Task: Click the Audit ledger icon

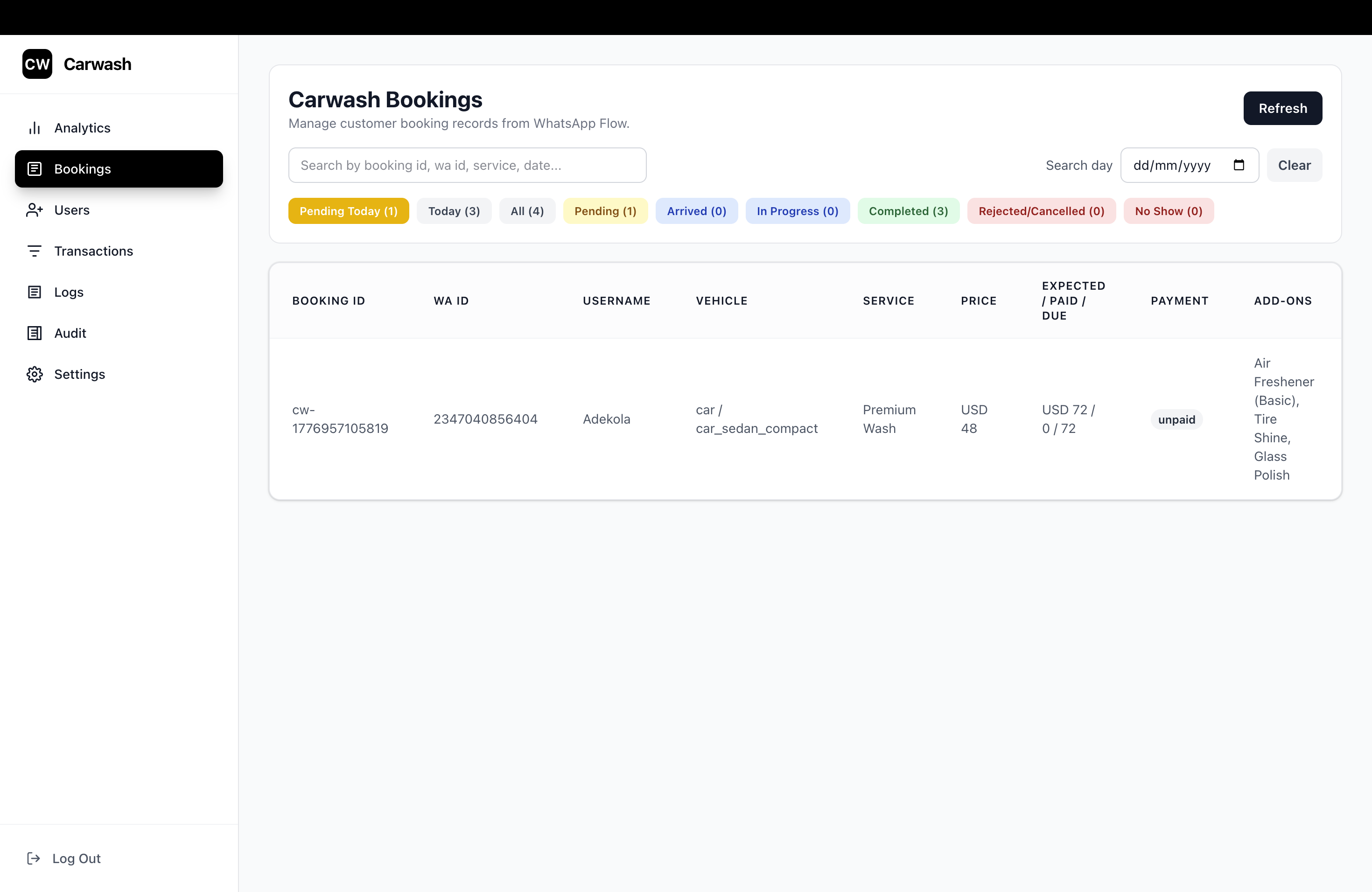Action: click(x=35, y=333)
